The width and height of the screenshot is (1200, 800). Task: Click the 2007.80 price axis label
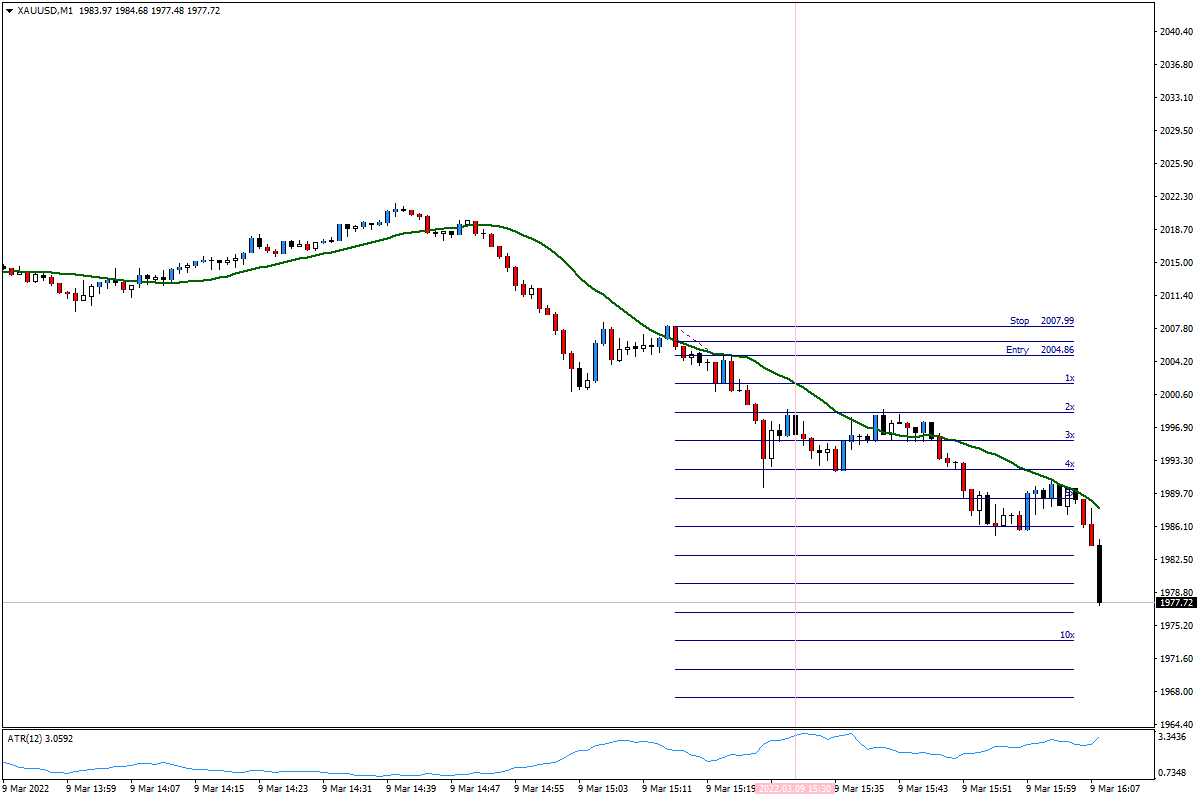1177,329
